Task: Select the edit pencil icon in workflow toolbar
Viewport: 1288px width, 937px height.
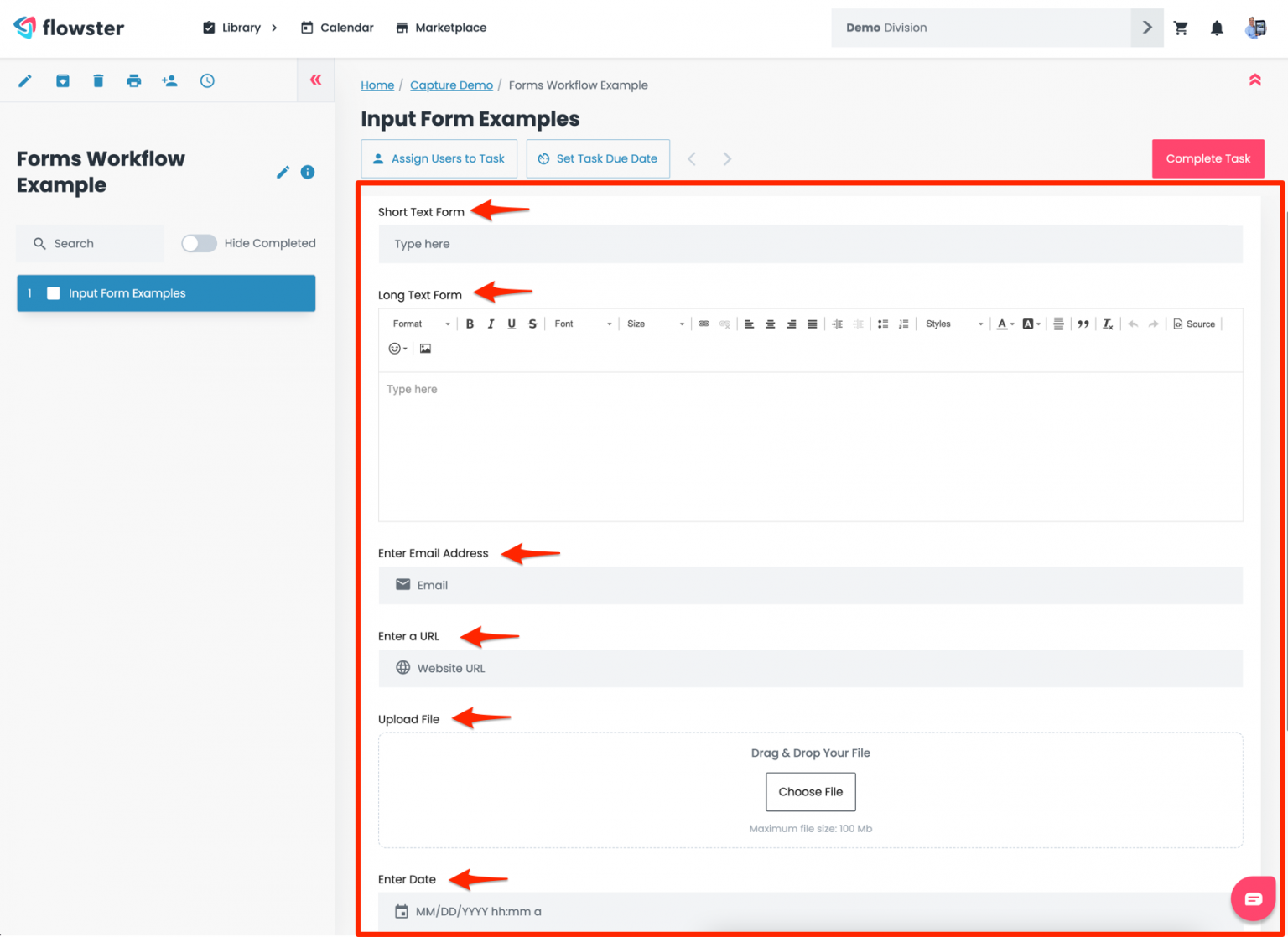Action: tap(25, 80)
